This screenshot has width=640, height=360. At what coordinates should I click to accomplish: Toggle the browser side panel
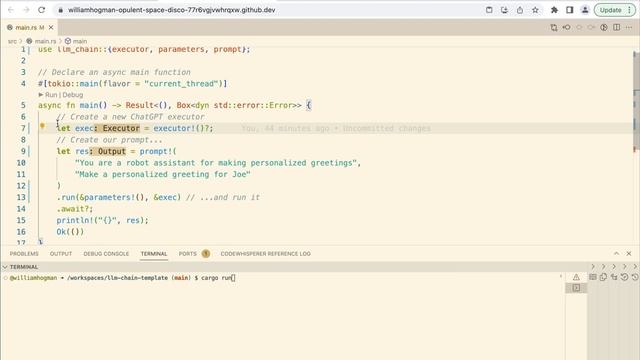pyautogui.click(x=569, y=10)
